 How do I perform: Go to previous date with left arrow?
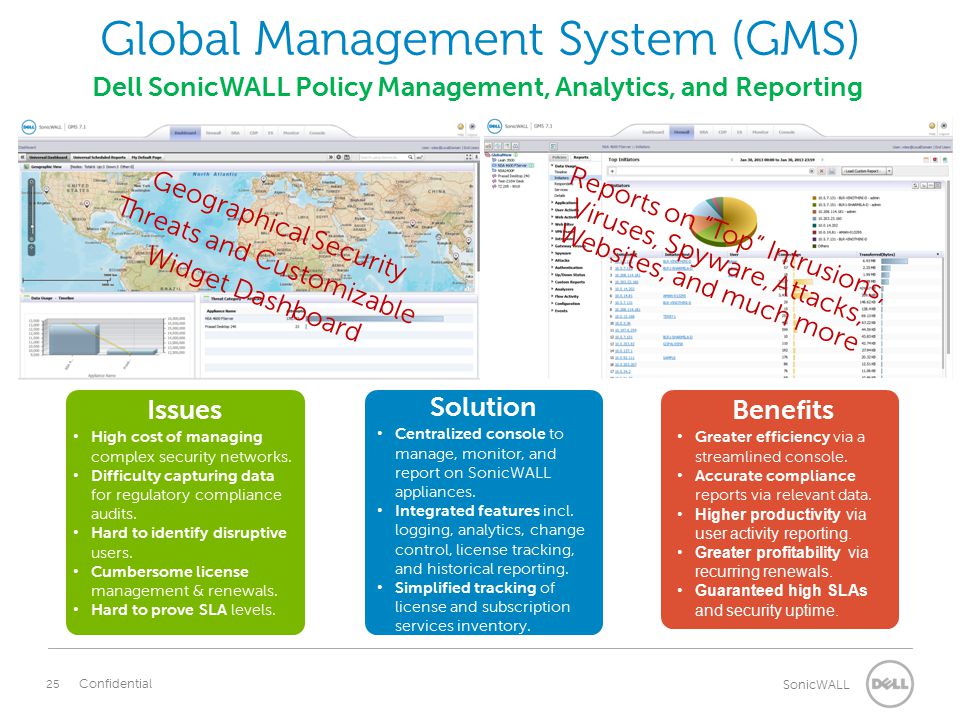732,160
